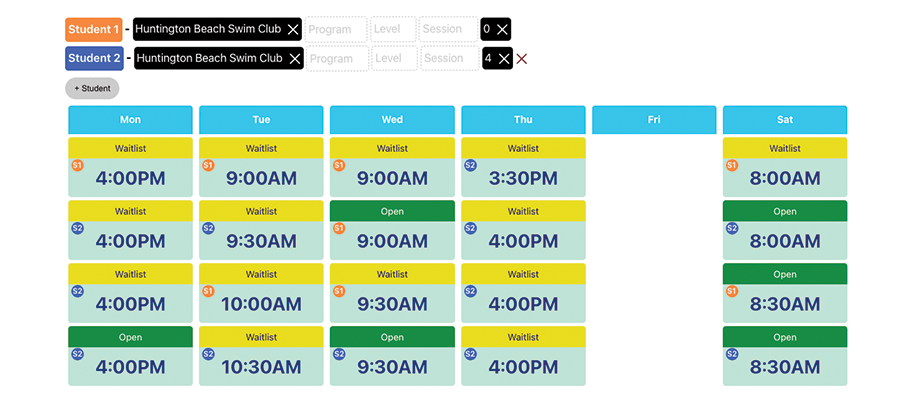Click S1 badge on Monday first 4:00PM slot
This screenshot has width=920, height=400.
pos(76,165)
